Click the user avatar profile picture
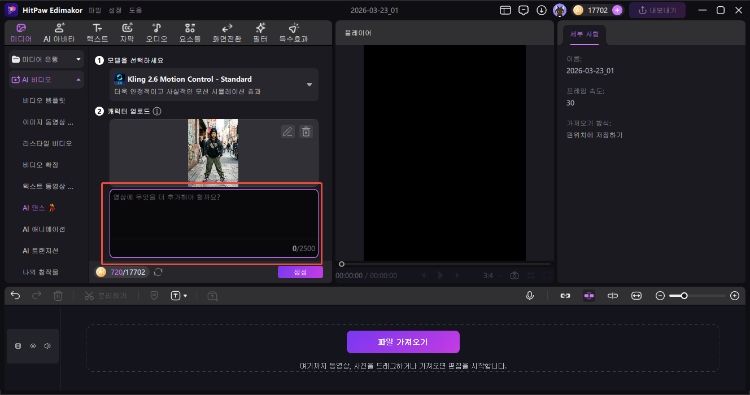This screenshot has width=750, height=395. (559, 10)
